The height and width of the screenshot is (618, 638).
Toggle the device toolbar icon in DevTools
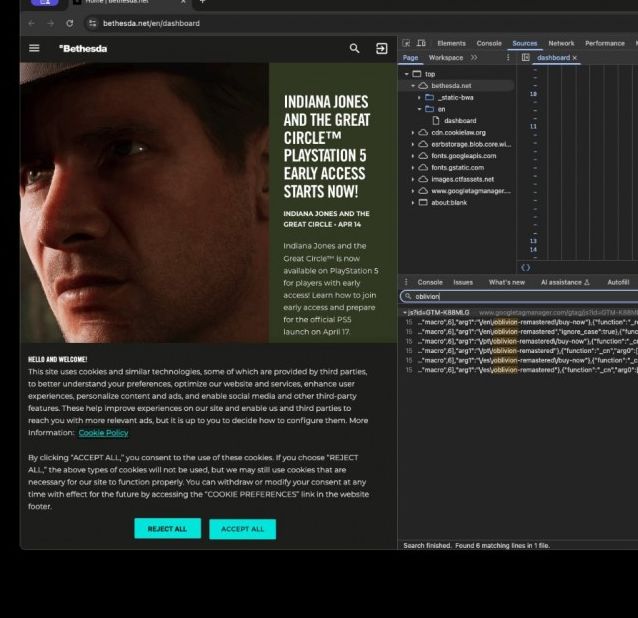tap(421, 43)
